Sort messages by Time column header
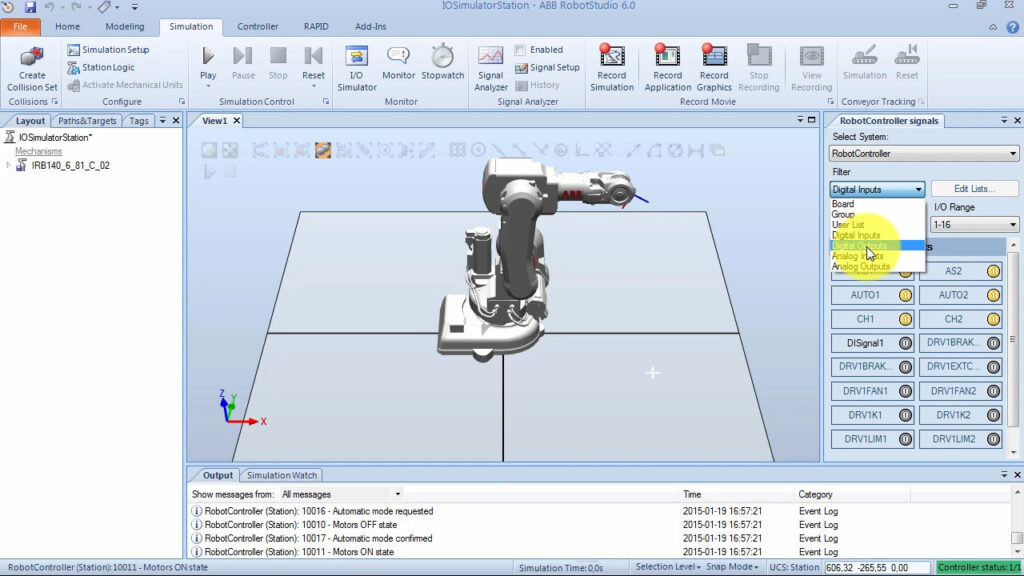This screenshot has height=576, width=1024. coord(692,494)
